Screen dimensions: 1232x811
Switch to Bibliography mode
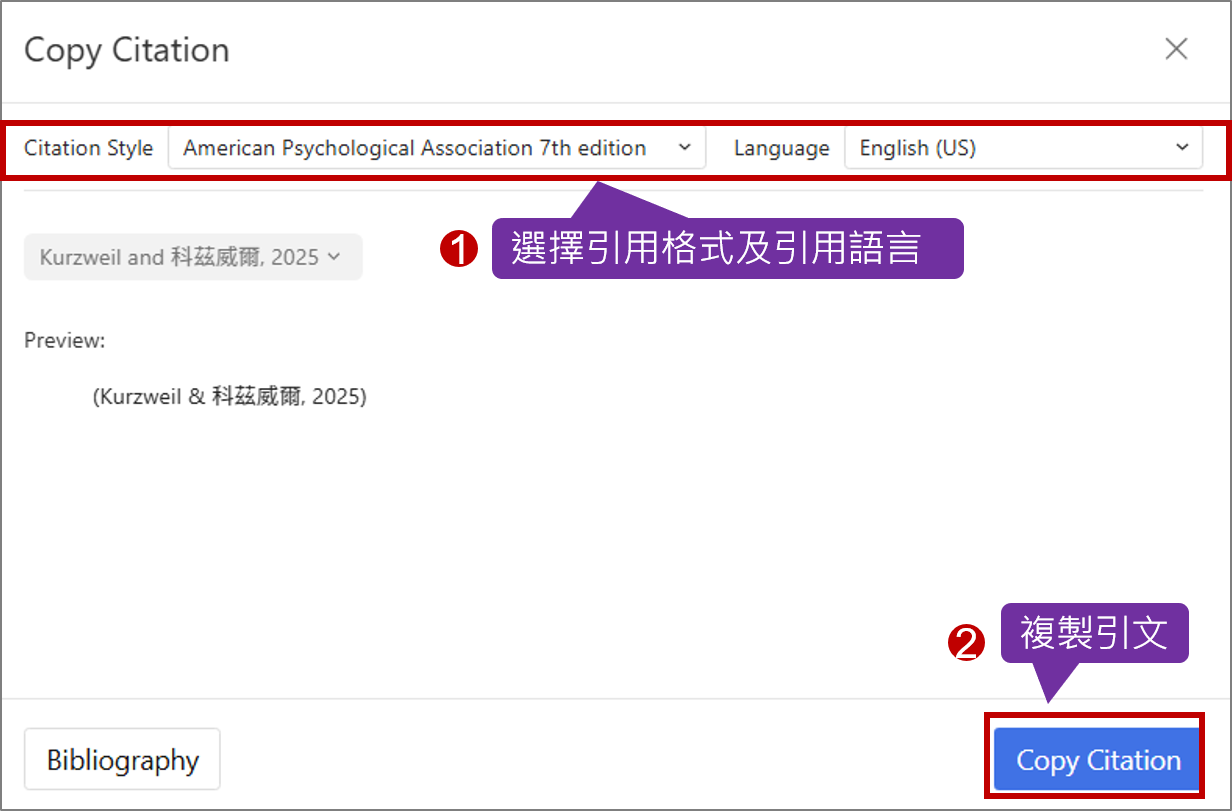[122, 760]
